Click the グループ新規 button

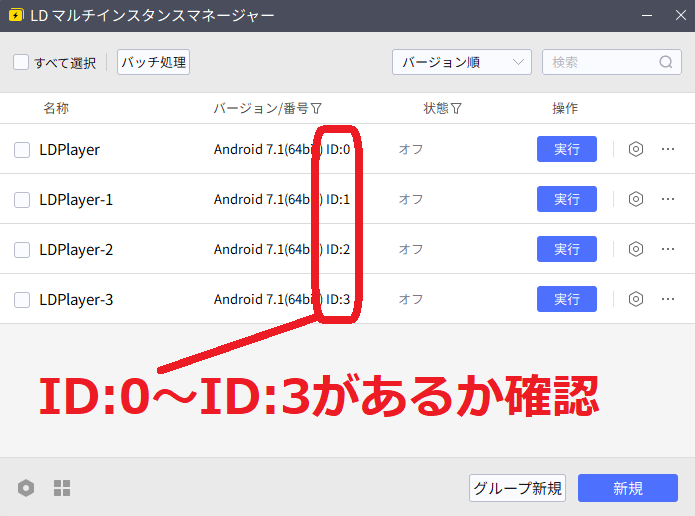point(517,488)
